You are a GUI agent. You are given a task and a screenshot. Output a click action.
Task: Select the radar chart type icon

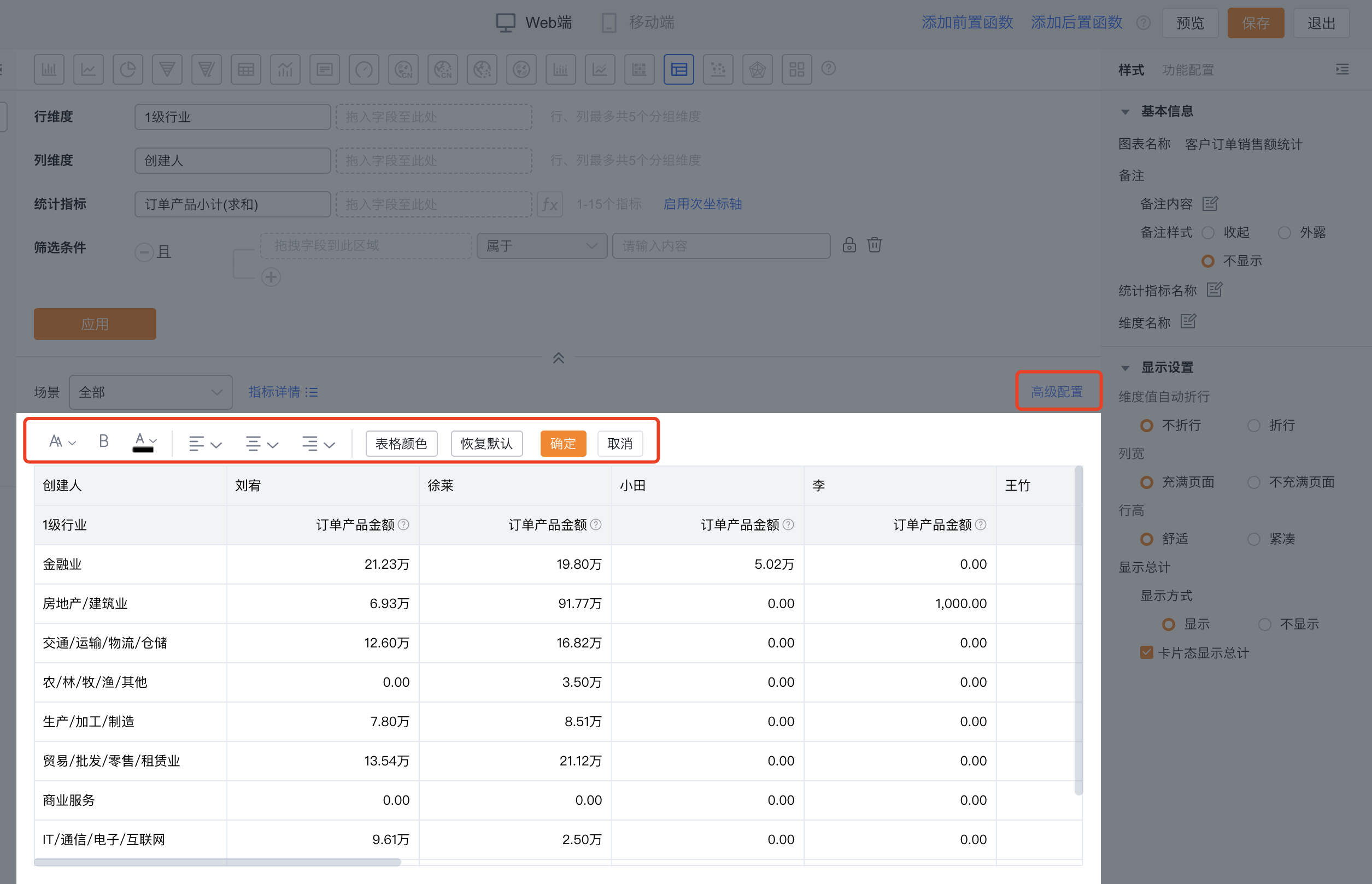[x=757, y=70]
